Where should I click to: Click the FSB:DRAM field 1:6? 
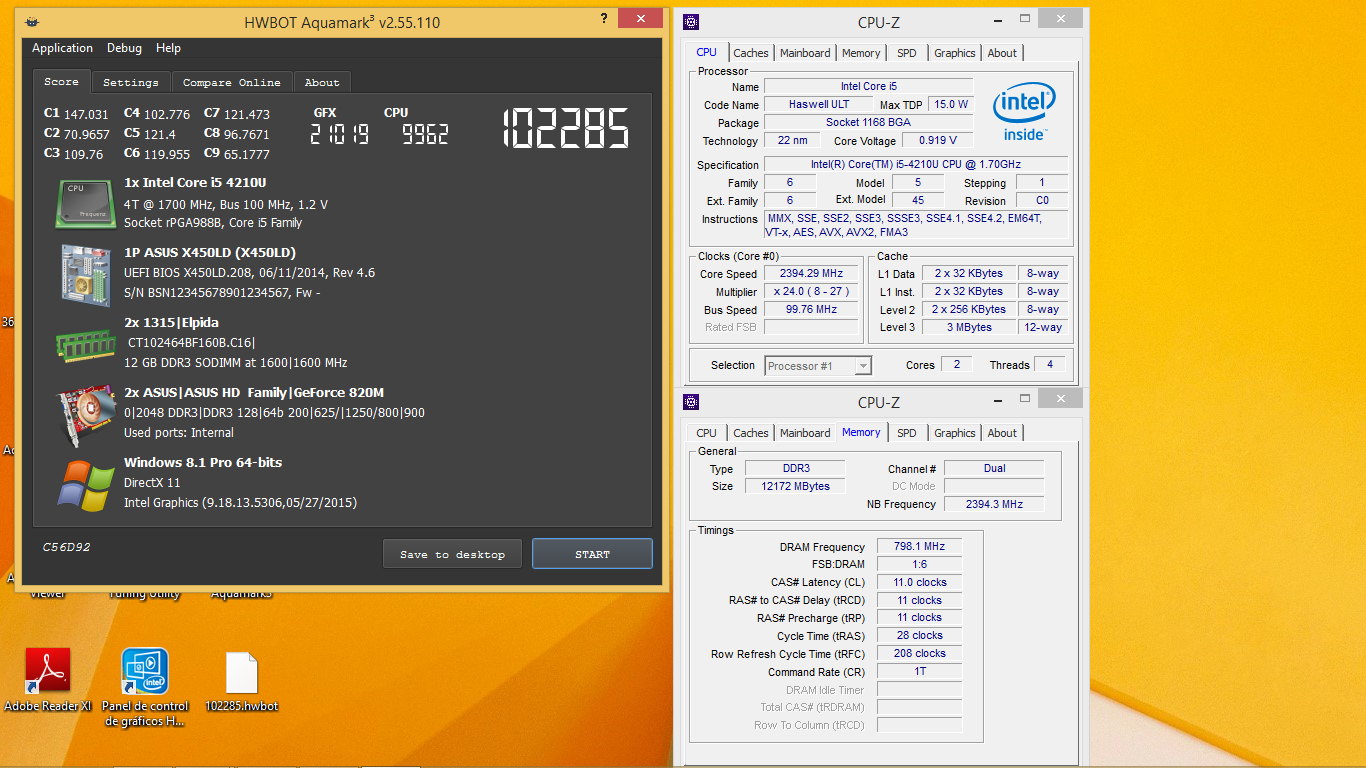[920, 565]
